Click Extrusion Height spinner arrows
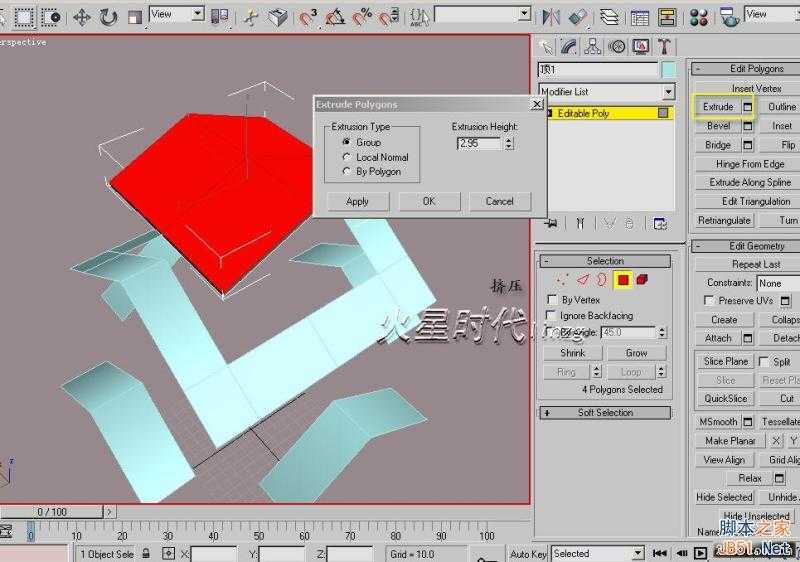The width and height of the screenshot is (800, 562). click(x=509, y=143)
